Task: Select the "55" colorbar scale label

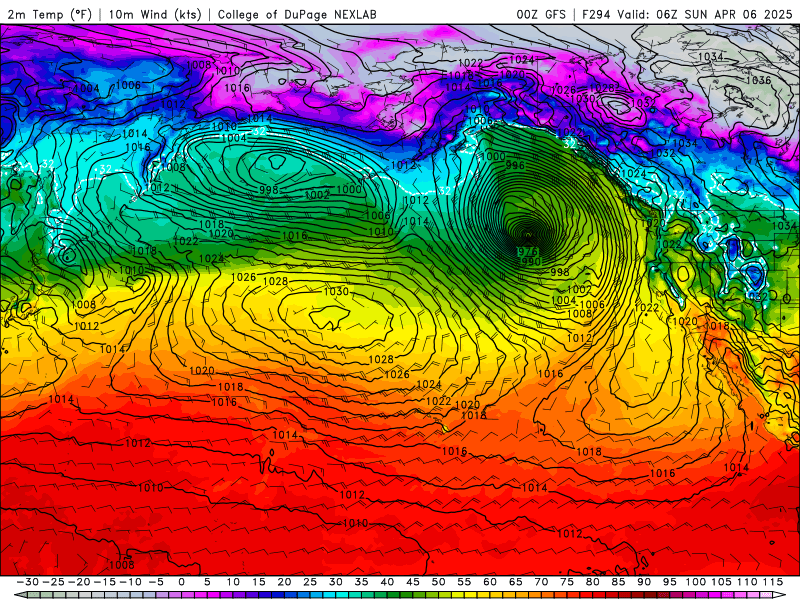Action: point(464,582)
